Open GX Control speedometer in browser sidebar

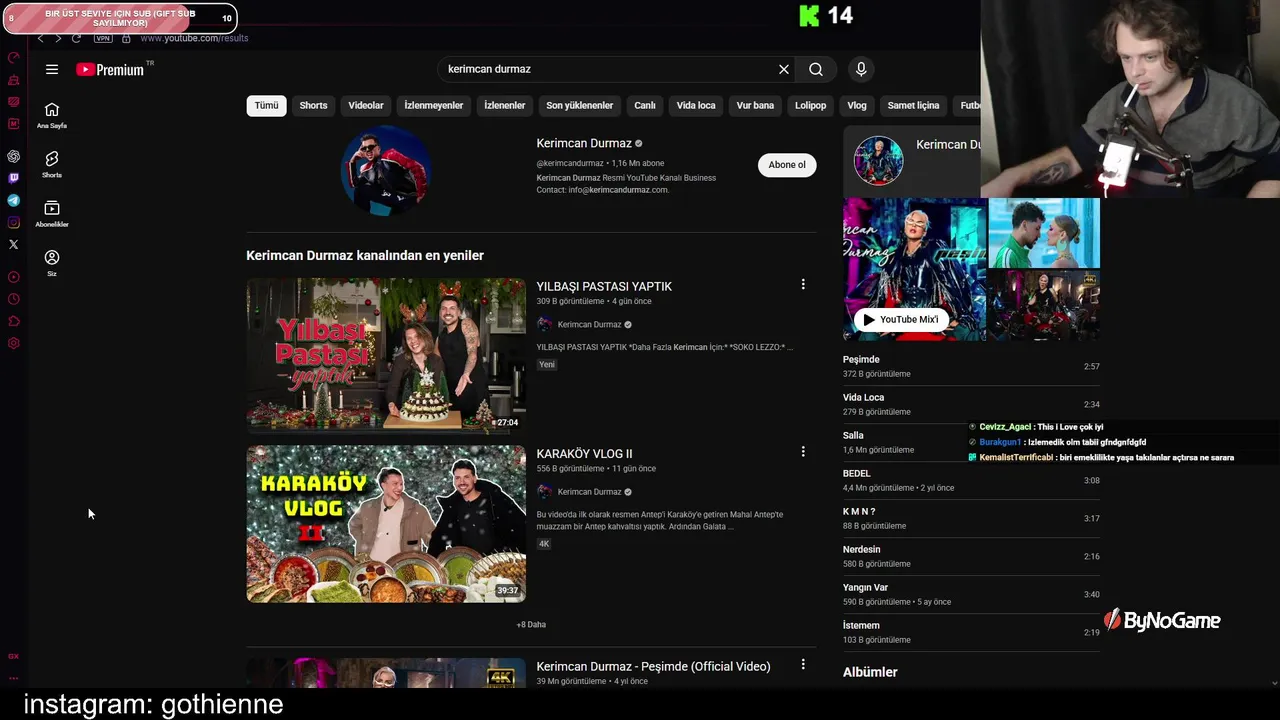click(x=13, y=57)
